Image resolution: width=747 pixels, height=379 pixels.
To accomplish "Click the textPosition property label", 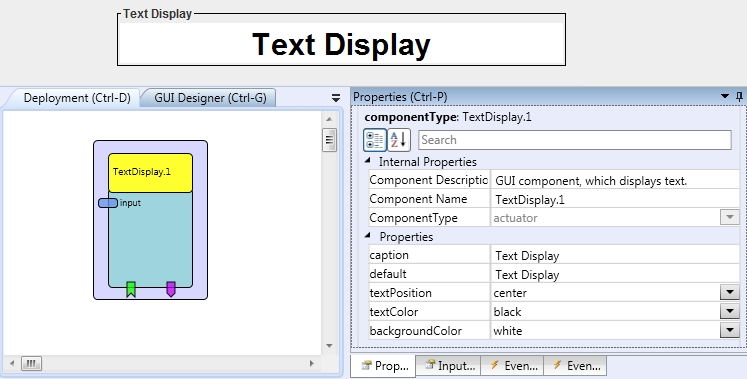I will (x=400, y=293).
